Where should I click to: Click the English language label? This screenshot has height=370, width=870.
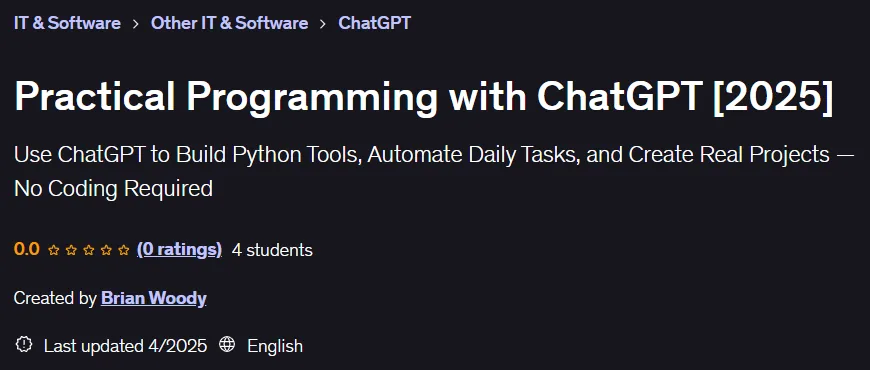coord(275,346)
